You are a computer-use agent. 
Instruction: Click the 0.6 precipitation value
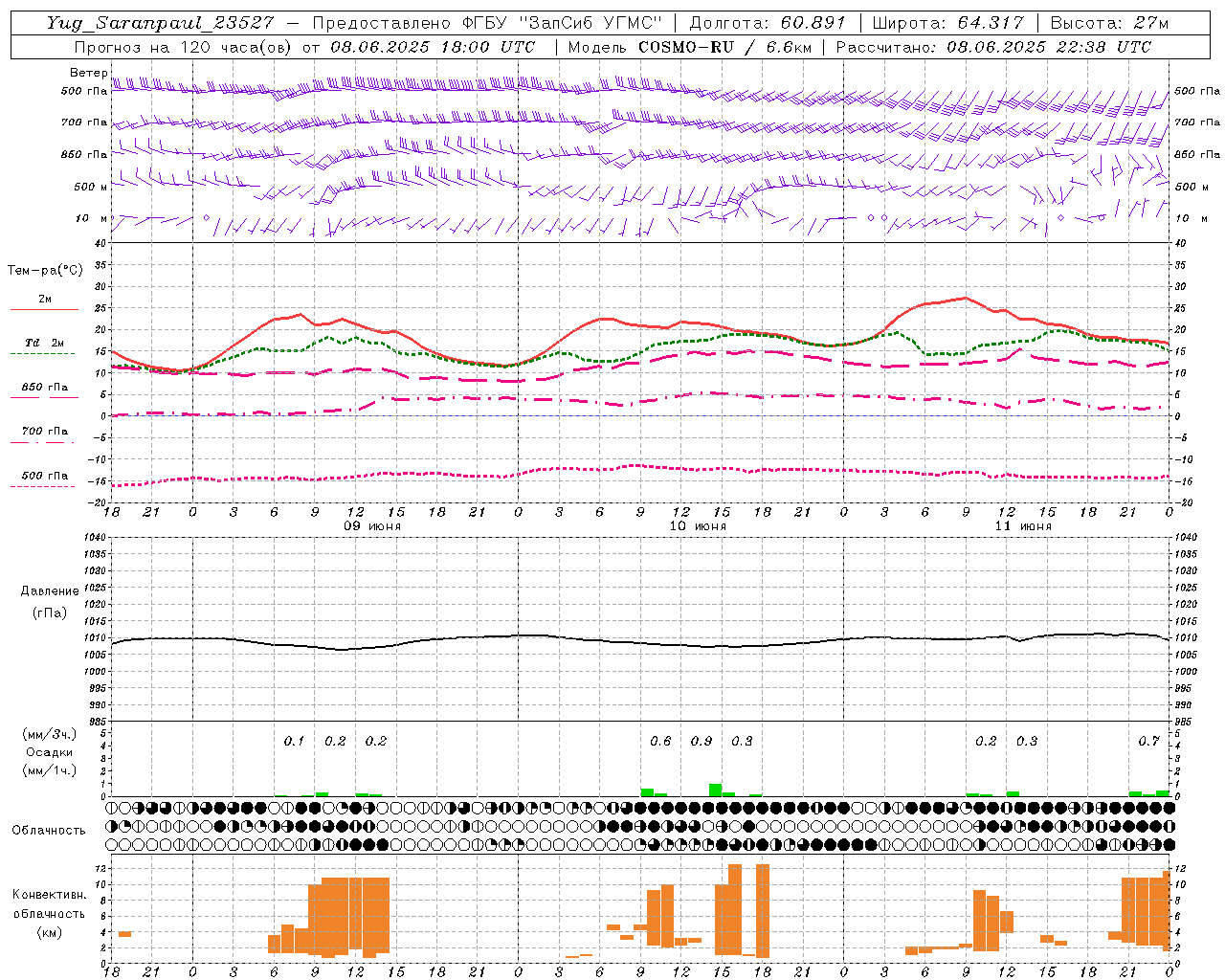click(x=660, y=742)
